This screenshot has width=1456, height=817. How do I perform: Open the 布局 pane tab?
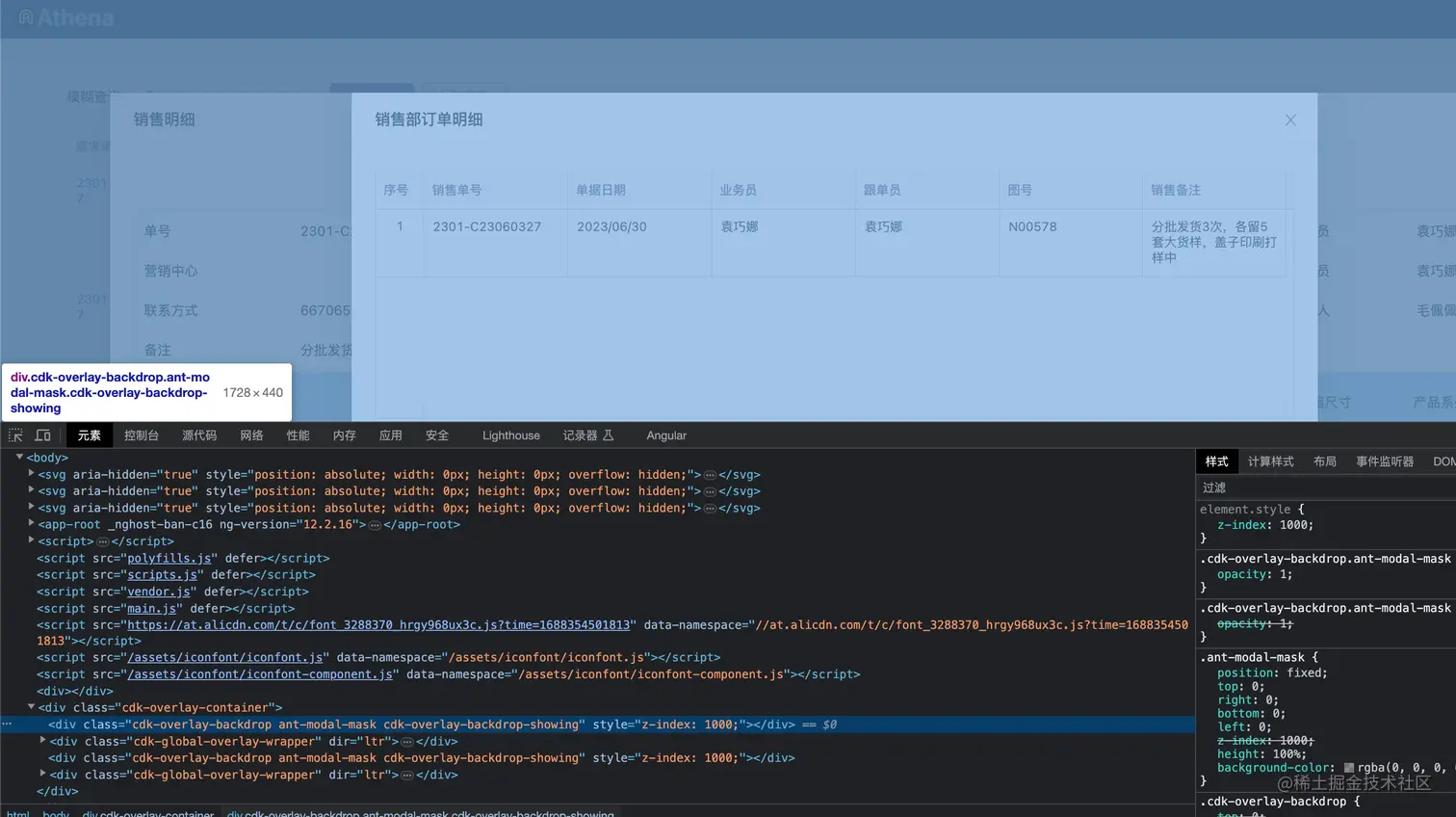[1324, 461]
